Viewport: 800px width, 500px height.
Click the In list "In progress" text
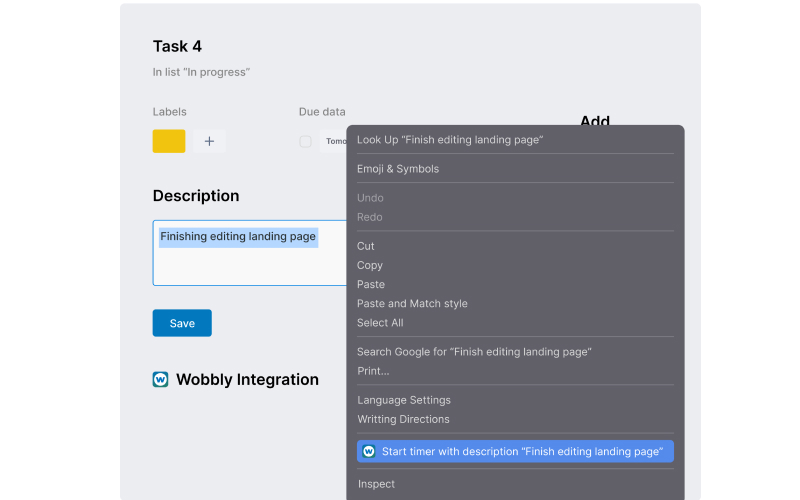[x=201, y=72]
